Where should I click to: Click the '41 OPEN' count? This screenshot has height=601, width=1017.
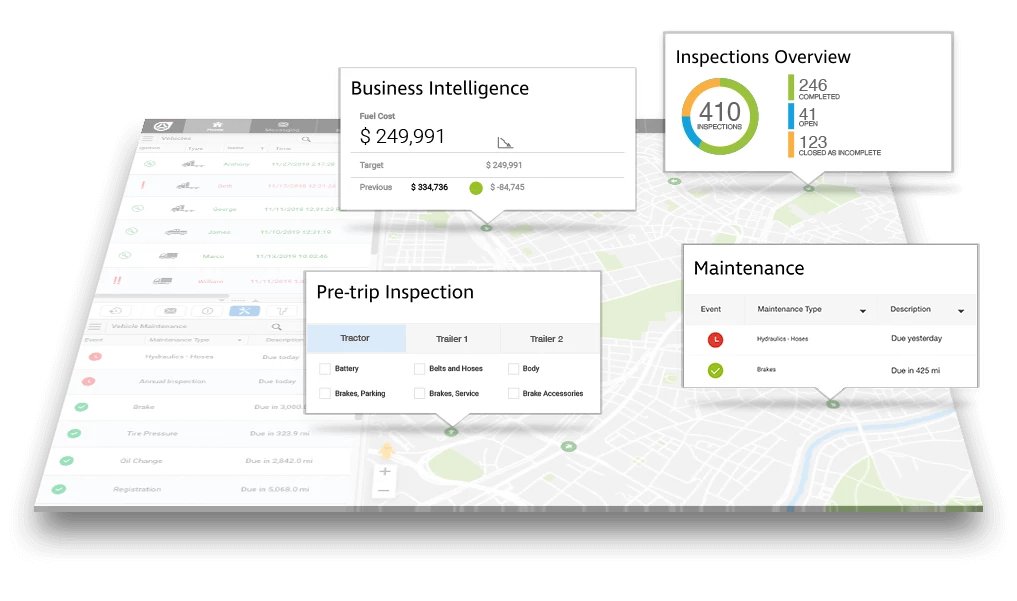[808, 117]
